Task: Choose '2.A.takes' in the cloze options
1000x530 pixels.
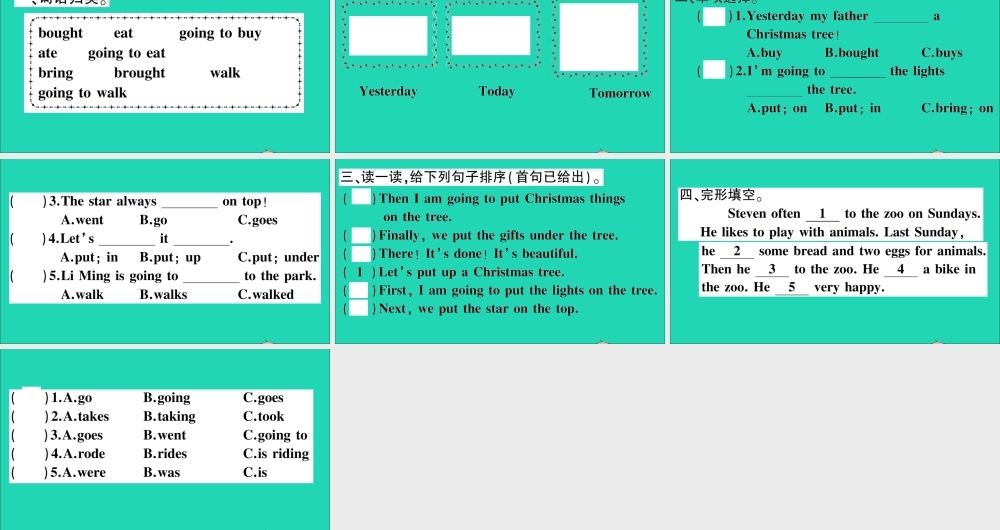Action: tap(80, 416)
